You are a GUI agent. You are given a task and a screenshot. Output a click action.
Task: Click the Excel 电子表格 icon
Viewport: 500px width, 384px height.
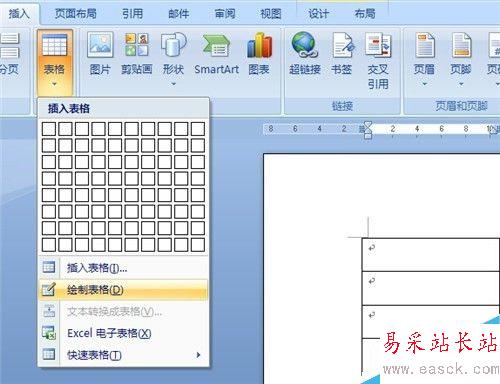(x=49, y=333)
